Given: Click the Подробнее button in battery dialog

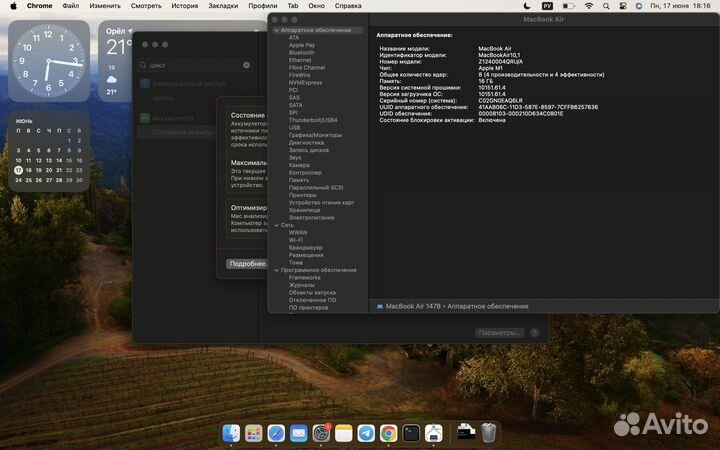Looking at the screenshot, I should coord(247,264).
